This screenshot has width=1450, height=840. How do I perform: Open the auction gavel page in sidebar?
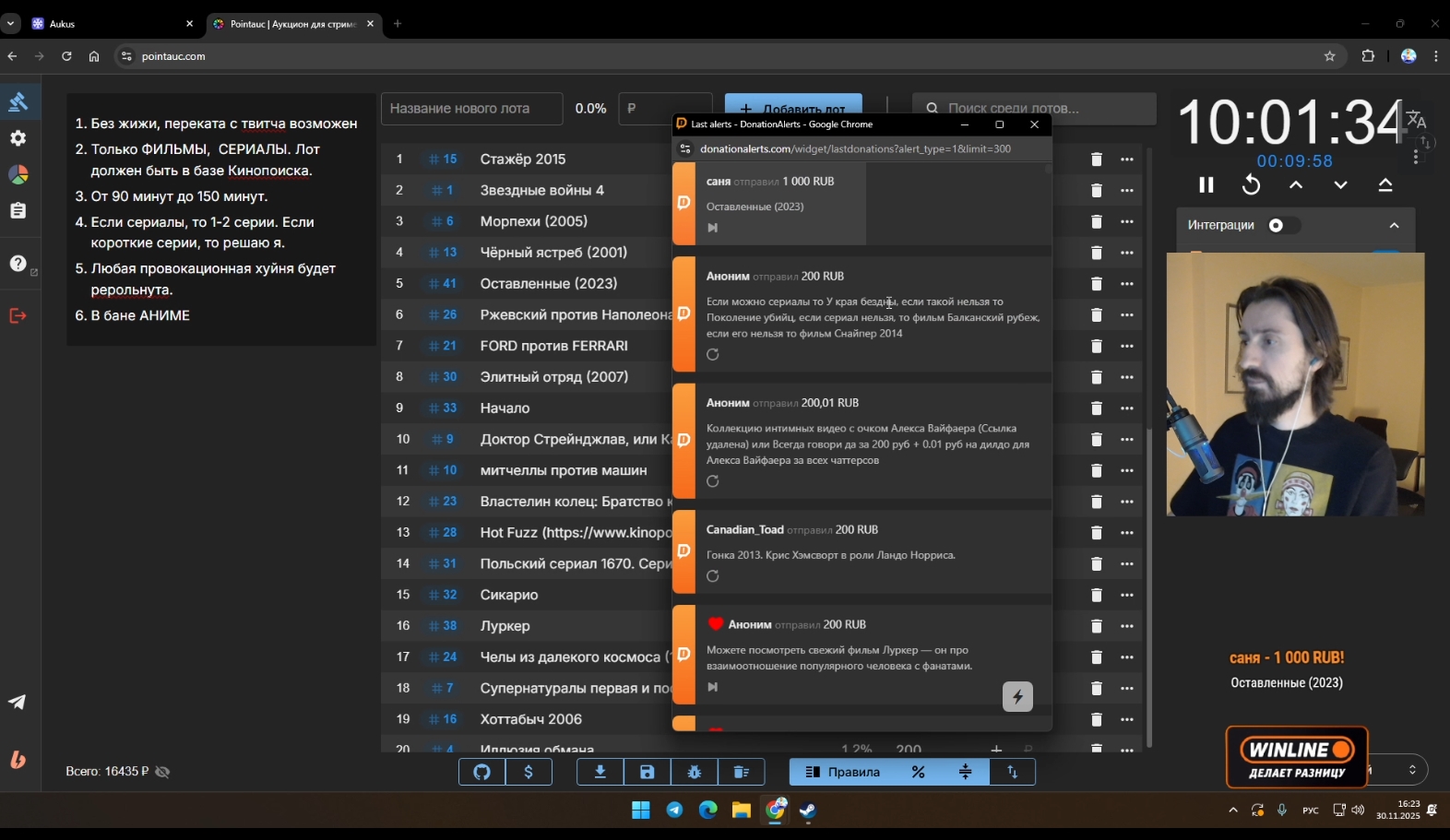(x=18, y=101)
